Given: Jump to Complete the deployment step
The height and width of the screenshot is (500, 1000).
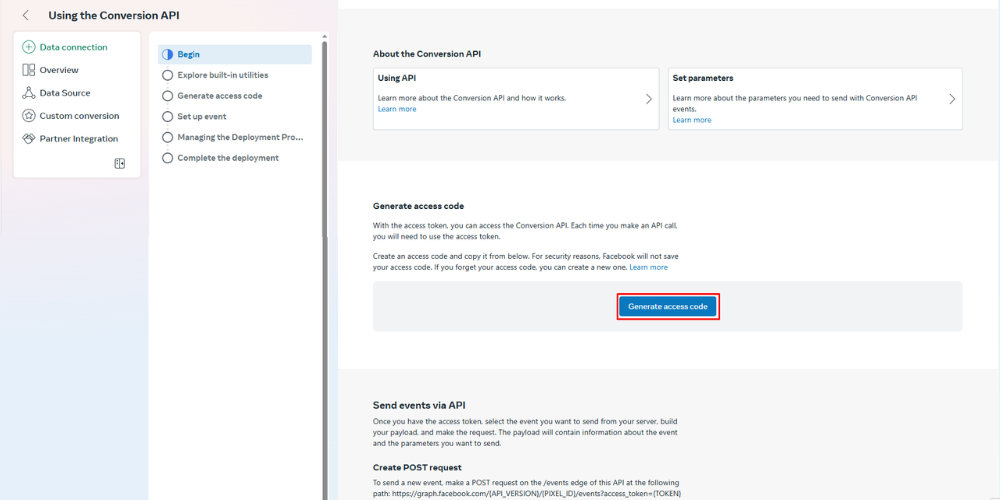Looking at the screenshot, I should tap(228, 158).
